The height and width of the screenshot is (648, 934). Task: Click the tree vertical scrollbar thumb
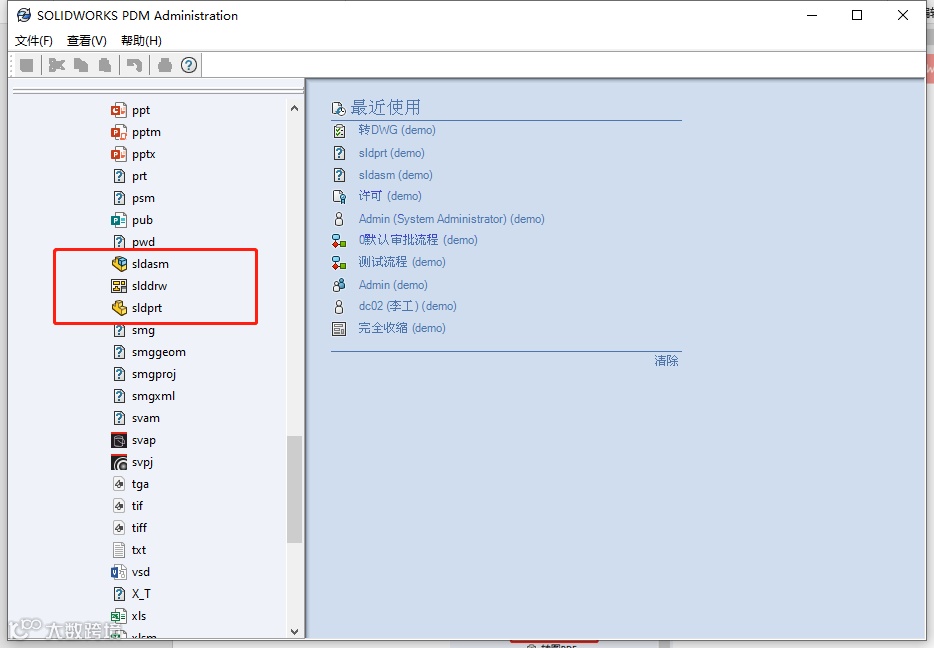pos(294,489)
